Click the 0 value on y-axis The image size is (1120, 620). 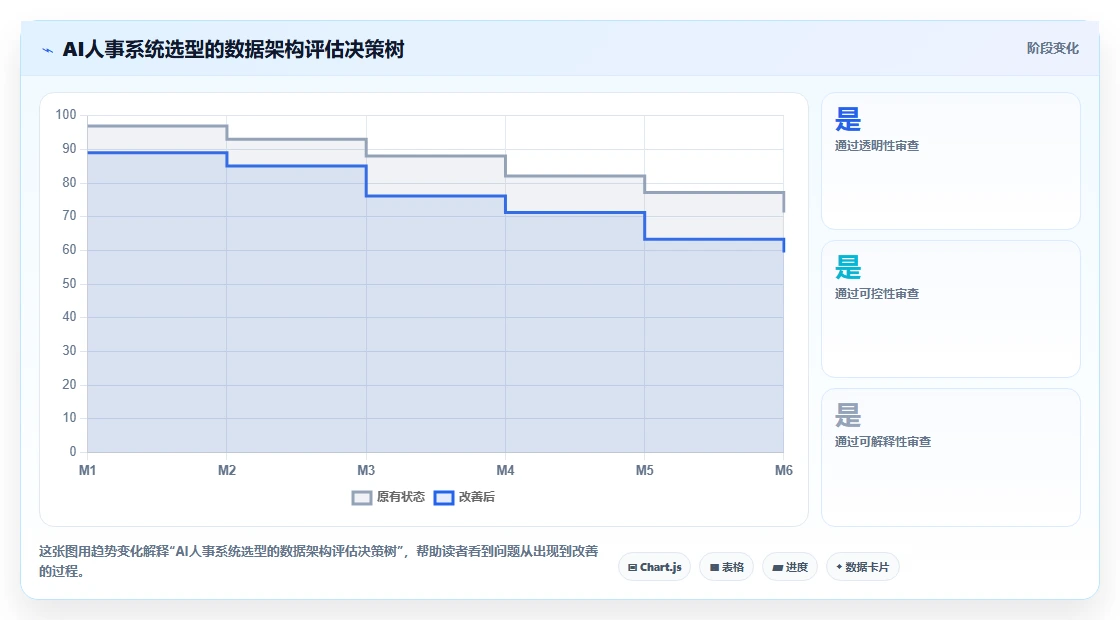click(73, 451)
